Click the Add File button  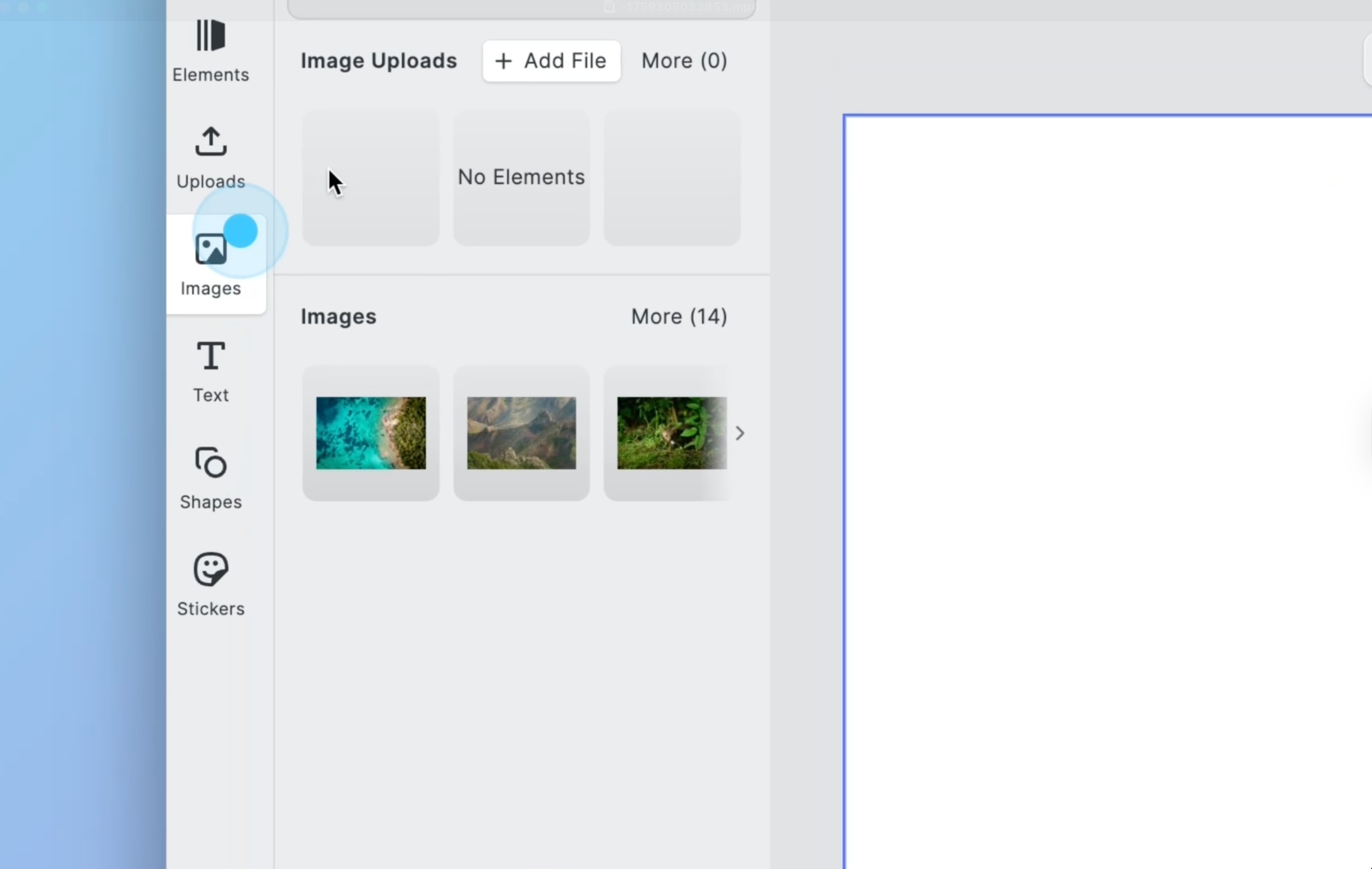coord(551,61)
